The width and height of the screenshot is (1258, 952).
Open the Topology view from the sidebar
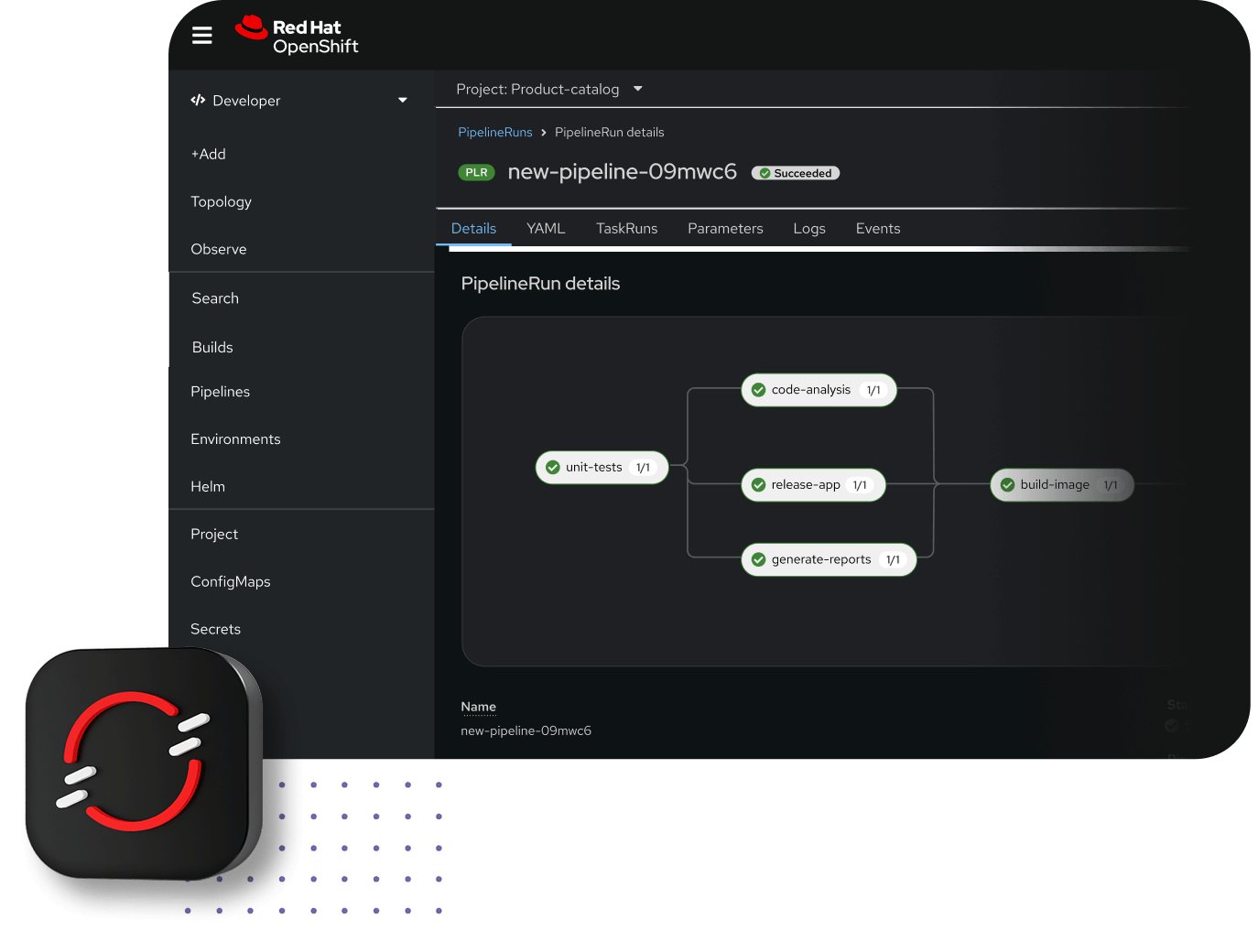pos(221,201)
